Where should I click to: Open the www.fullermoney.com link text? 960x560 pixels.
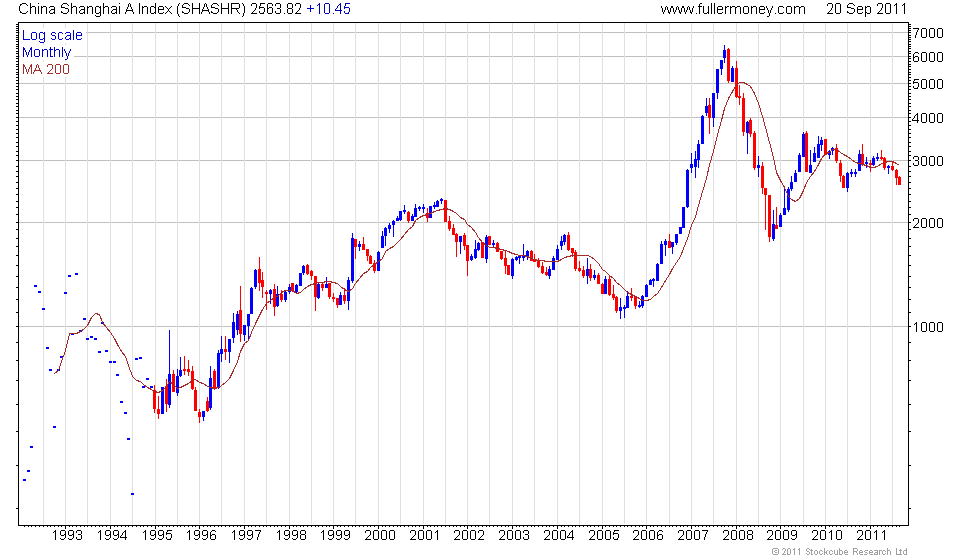pyautogui.click(x=733, y=9)
